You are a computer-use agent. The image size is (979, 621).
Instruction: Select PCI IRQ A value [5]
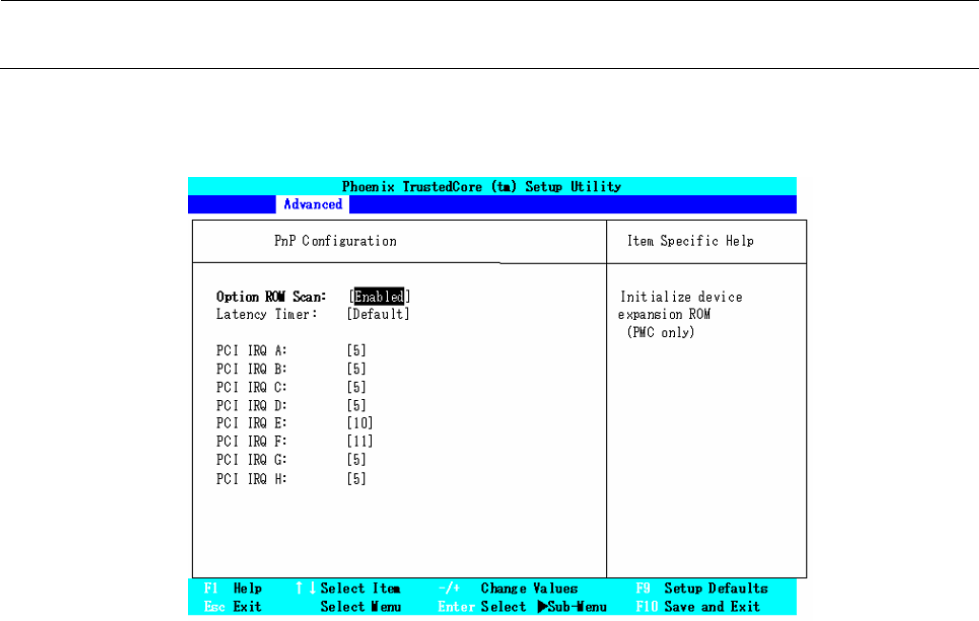pos(356,351)
